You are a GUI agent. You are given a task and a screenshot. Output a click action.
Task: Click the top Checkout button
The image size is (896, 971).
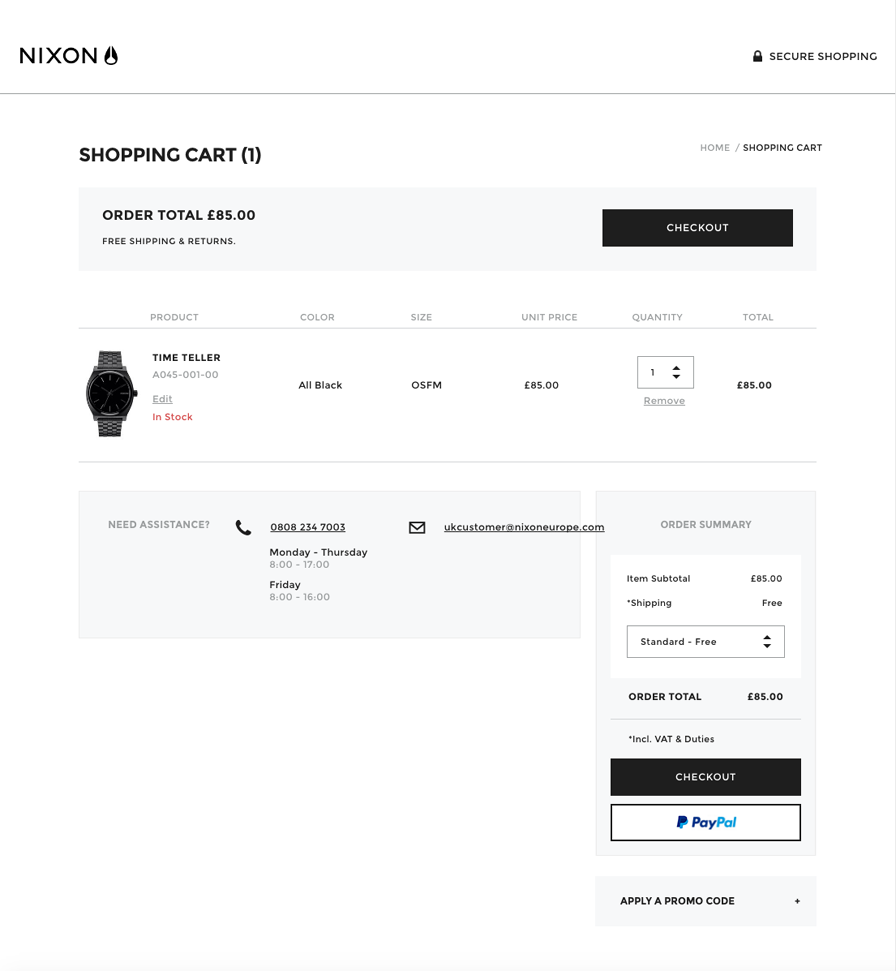(697, 227)
